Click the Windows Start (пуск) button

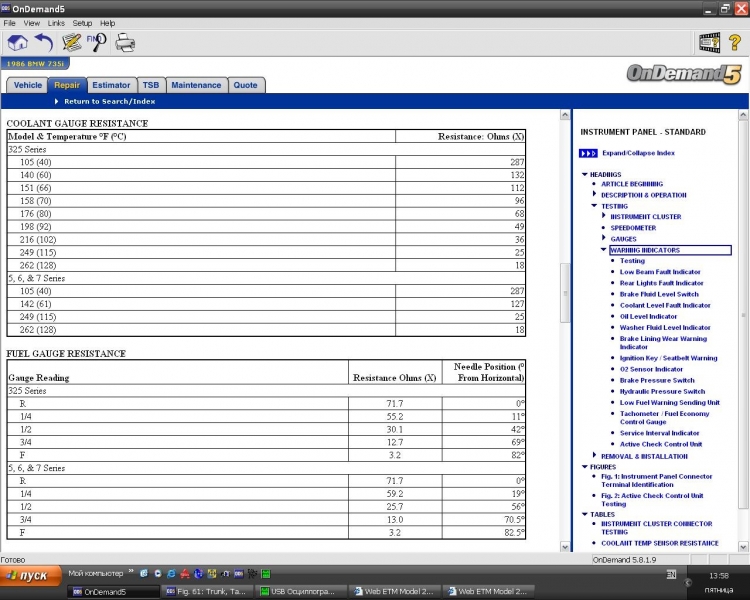(x=28, y=577)
